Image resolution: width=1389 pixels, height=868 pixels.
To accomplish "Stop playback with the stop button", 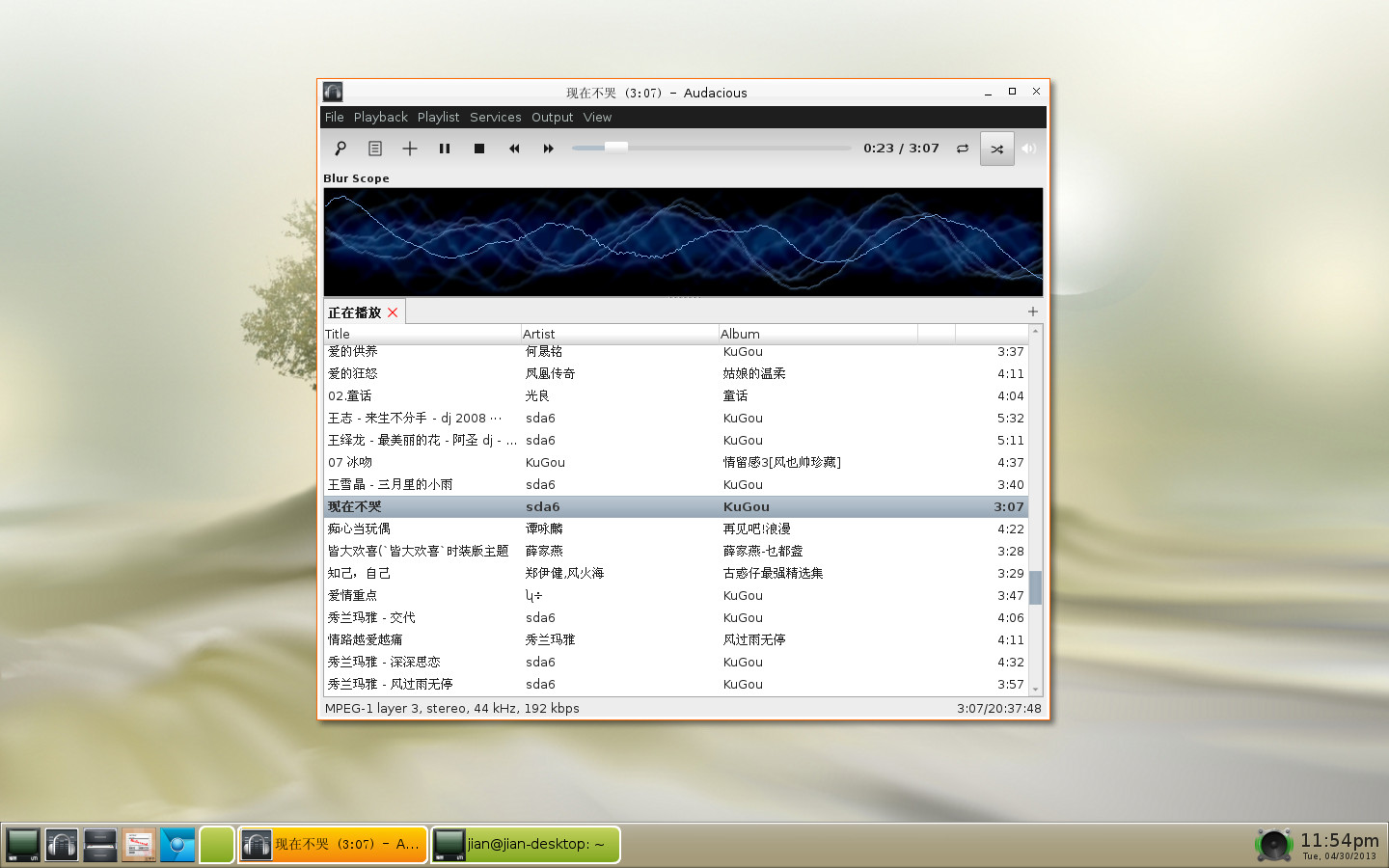I will pos(479,149).
